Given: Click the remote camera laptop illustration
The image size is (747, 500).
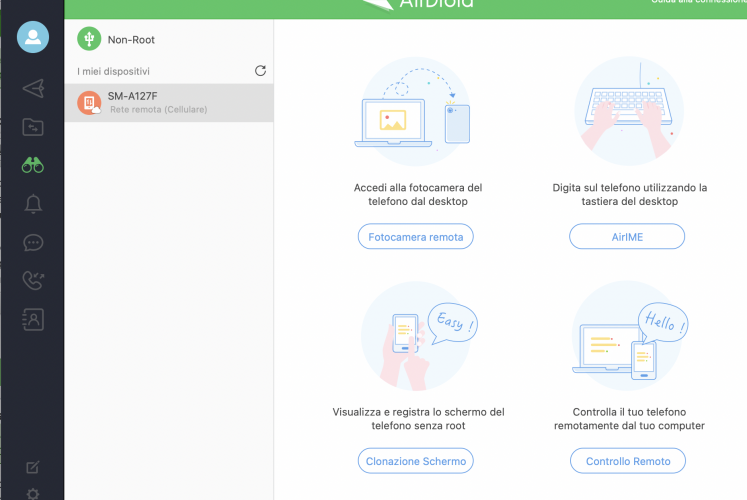Looking at the screenshot, I should 415,108.
